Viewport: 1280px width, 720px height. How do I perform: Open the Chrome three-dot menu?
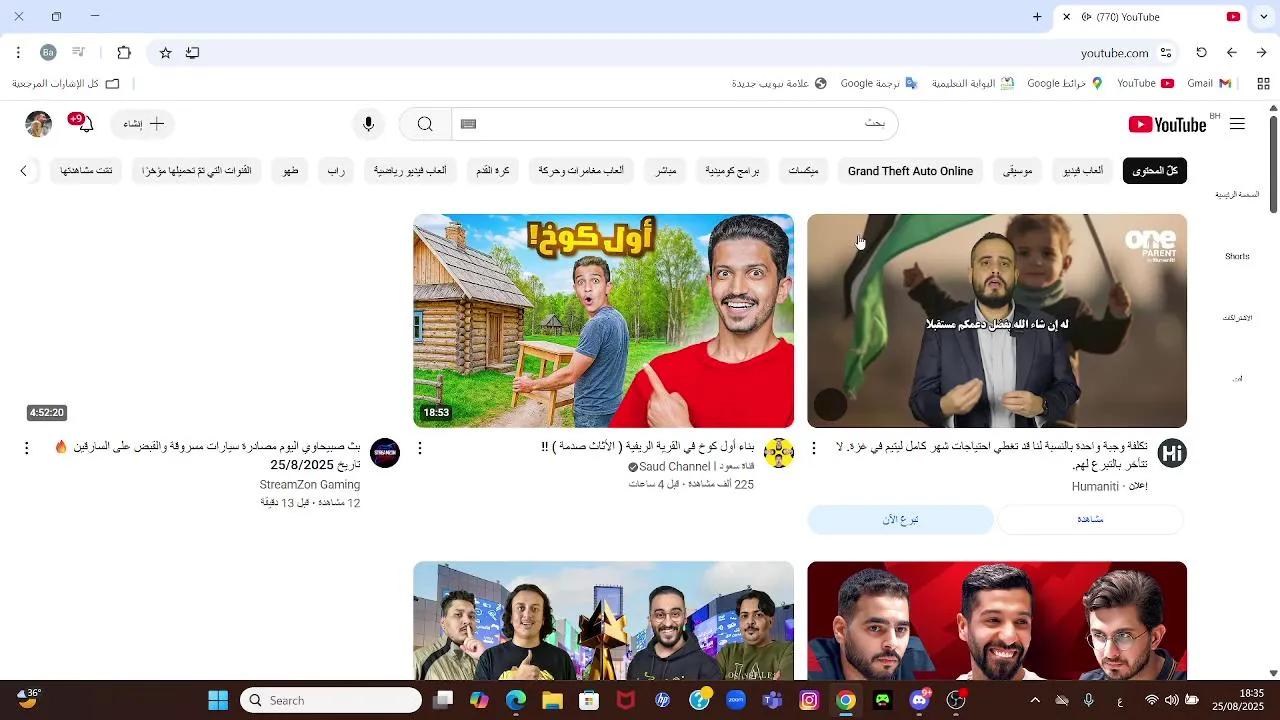[18, 53]
